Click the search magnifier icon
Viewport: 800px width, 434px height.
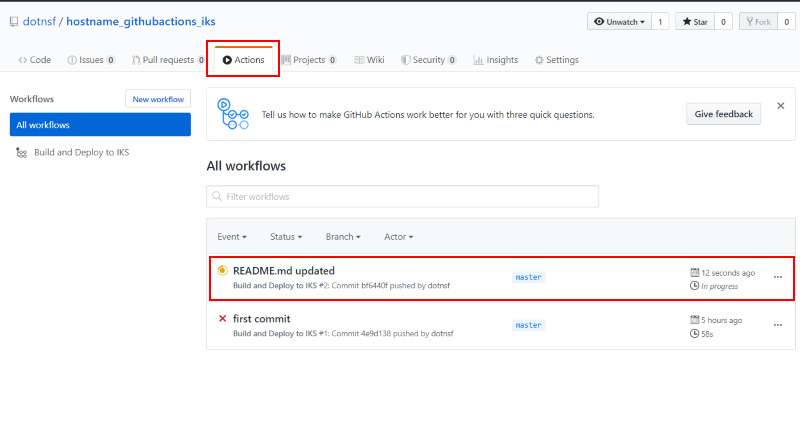pyautogui.click(x=217, y=196)
